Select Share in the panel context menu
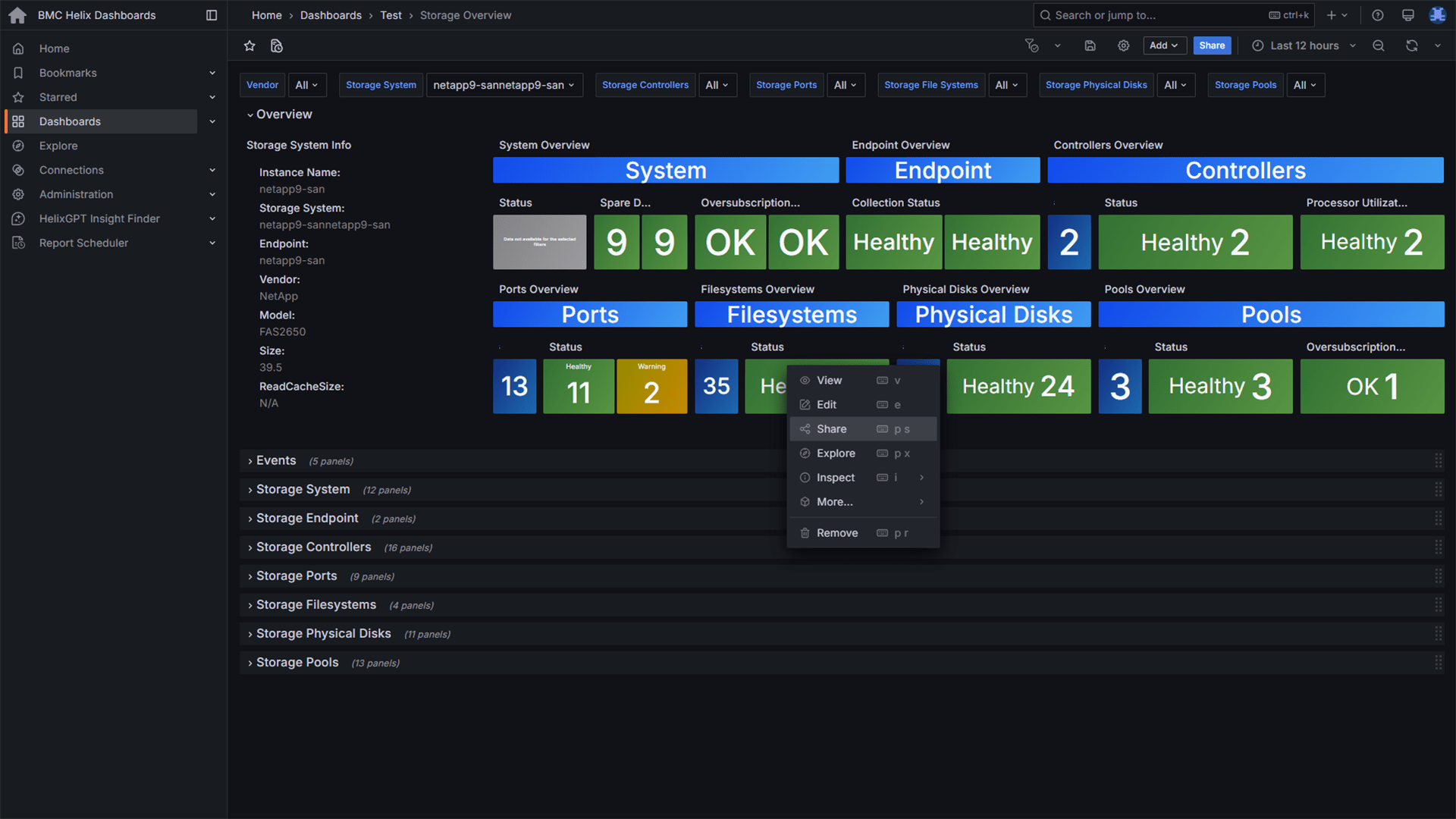 [x=831, y=429]
